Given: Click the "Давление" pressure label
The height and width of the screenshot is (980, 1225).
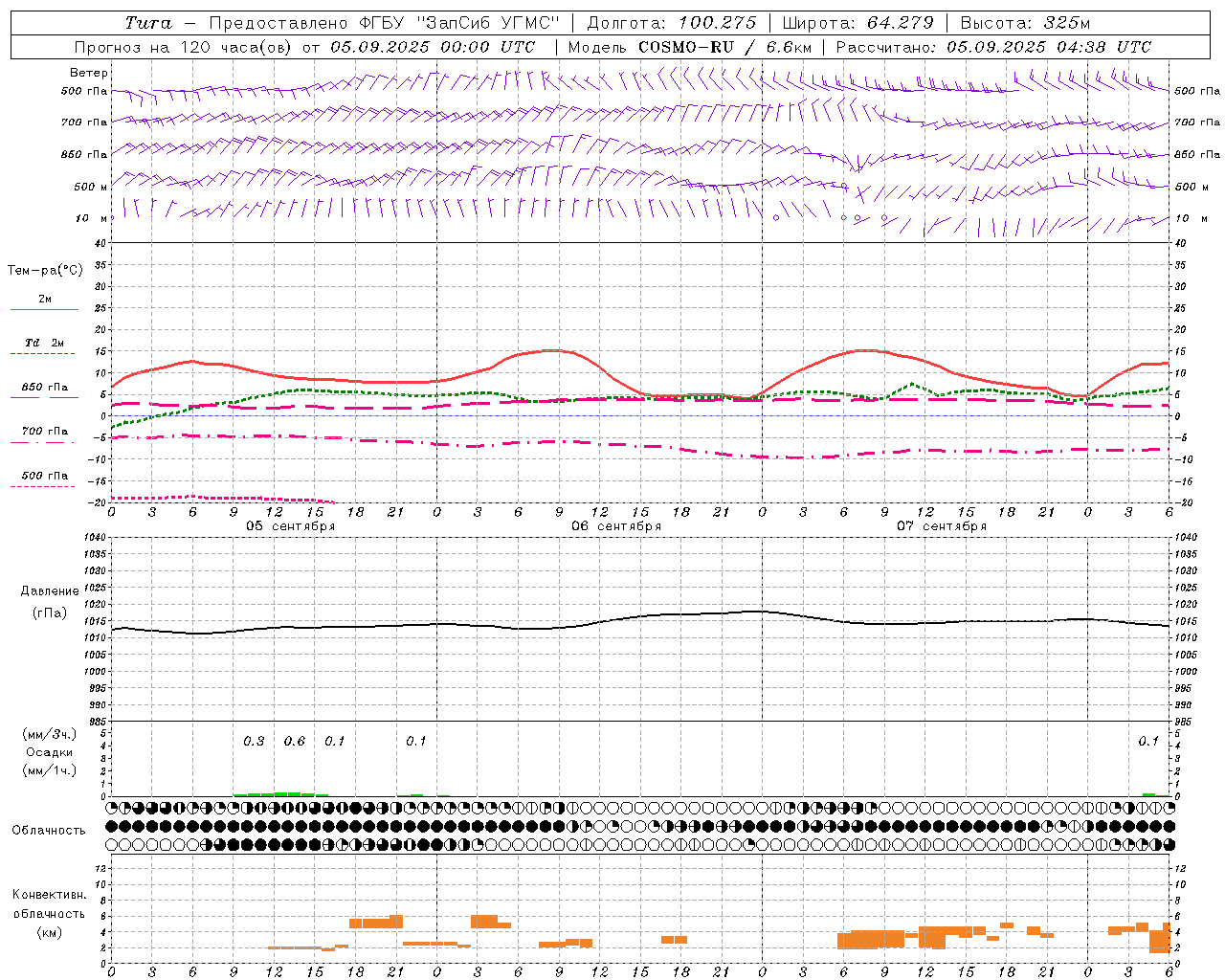Looking at the screenshot, I should (x=50, y=591).
